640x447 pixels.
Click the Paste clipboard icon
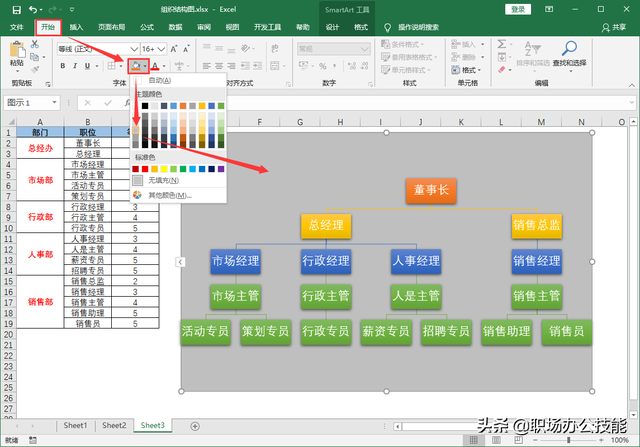tap(17, 50)
